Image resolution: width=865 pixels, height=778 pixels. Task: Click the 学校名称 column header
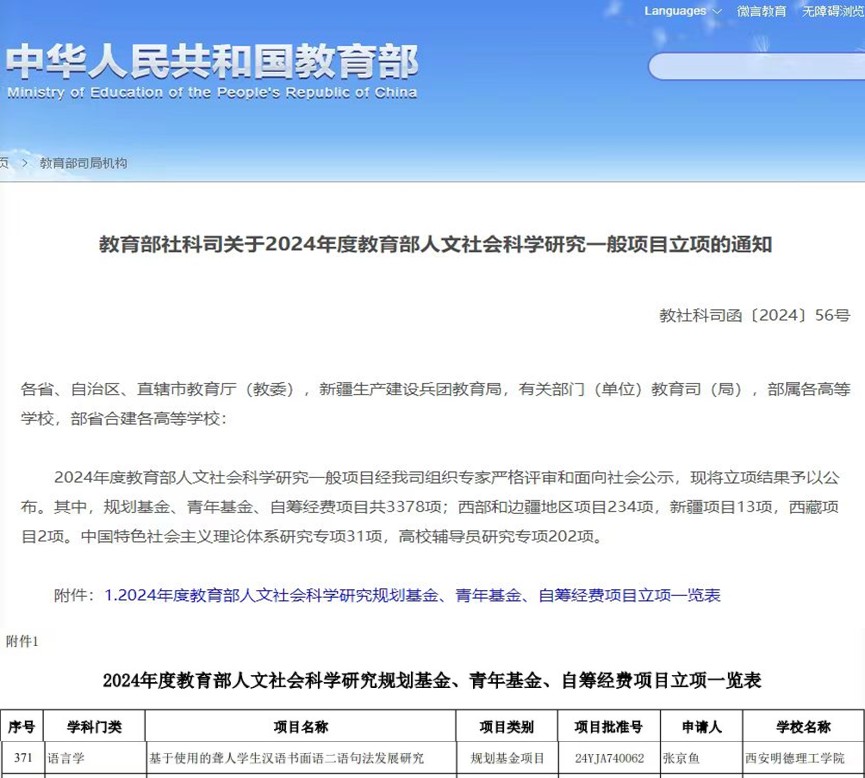pyautogui.click(x=803, y=726)
